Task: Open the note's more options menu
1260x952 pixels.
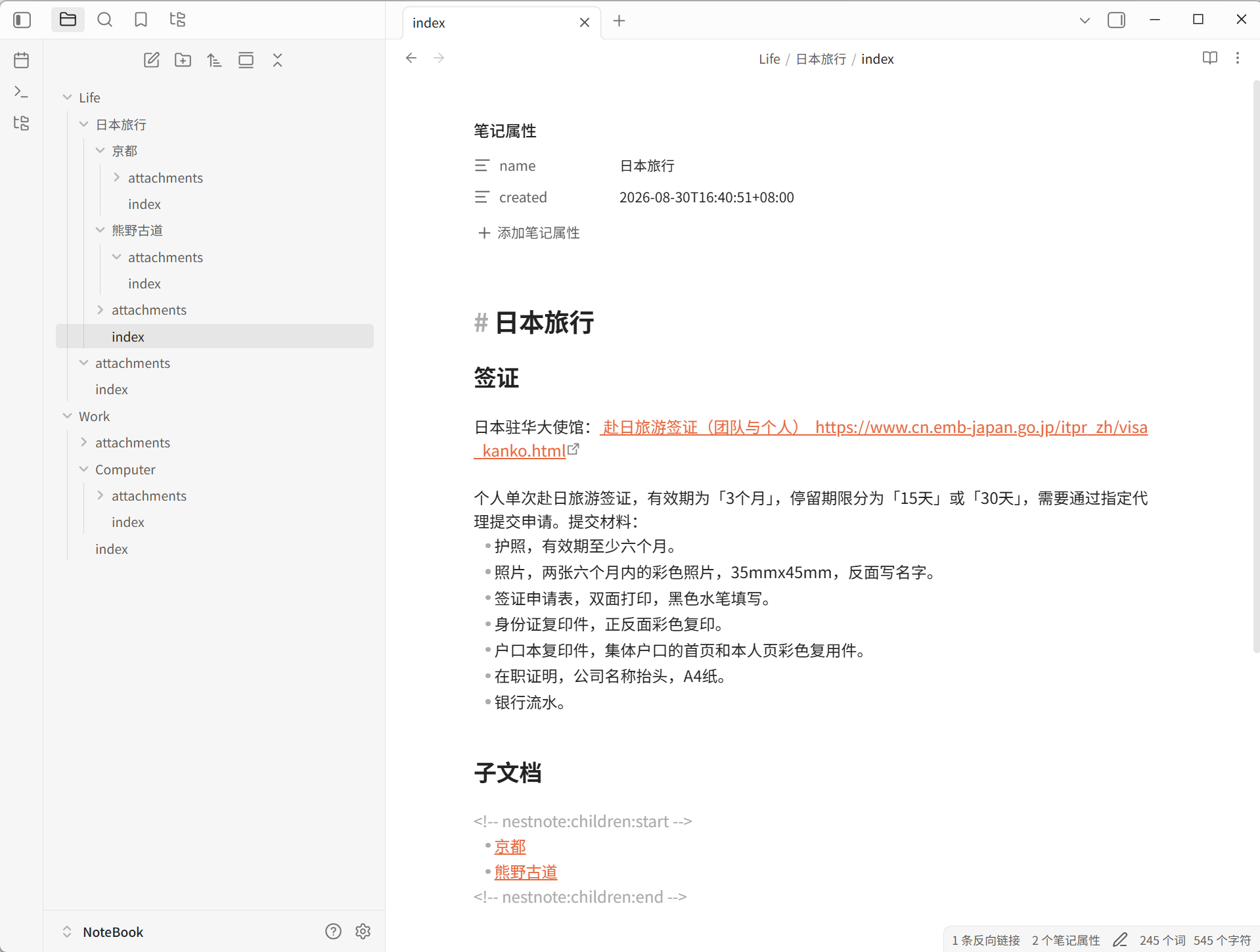Action: click(x=1238, y=58)
